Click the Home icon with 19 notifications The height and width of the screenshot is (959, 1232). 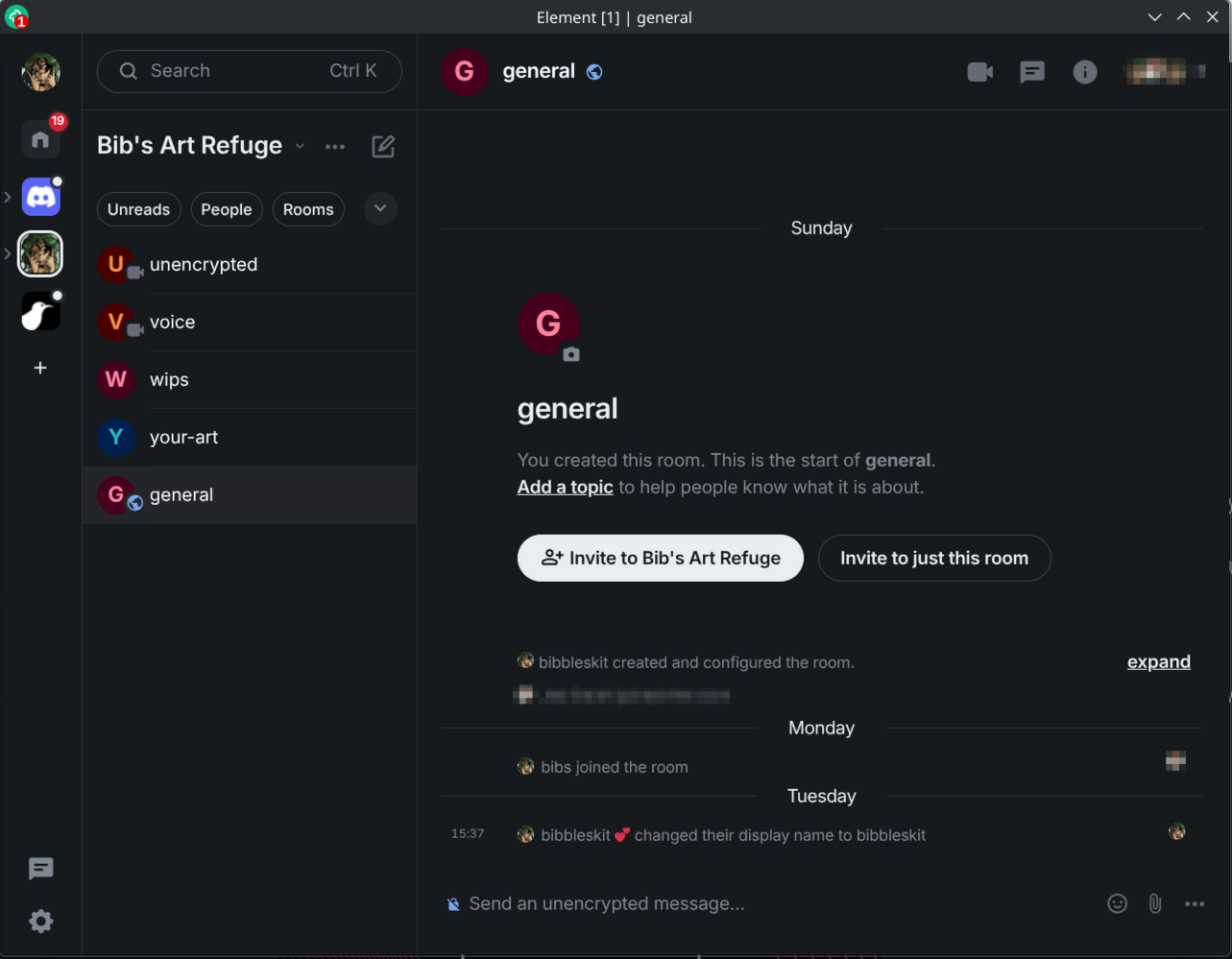(40, 140)
